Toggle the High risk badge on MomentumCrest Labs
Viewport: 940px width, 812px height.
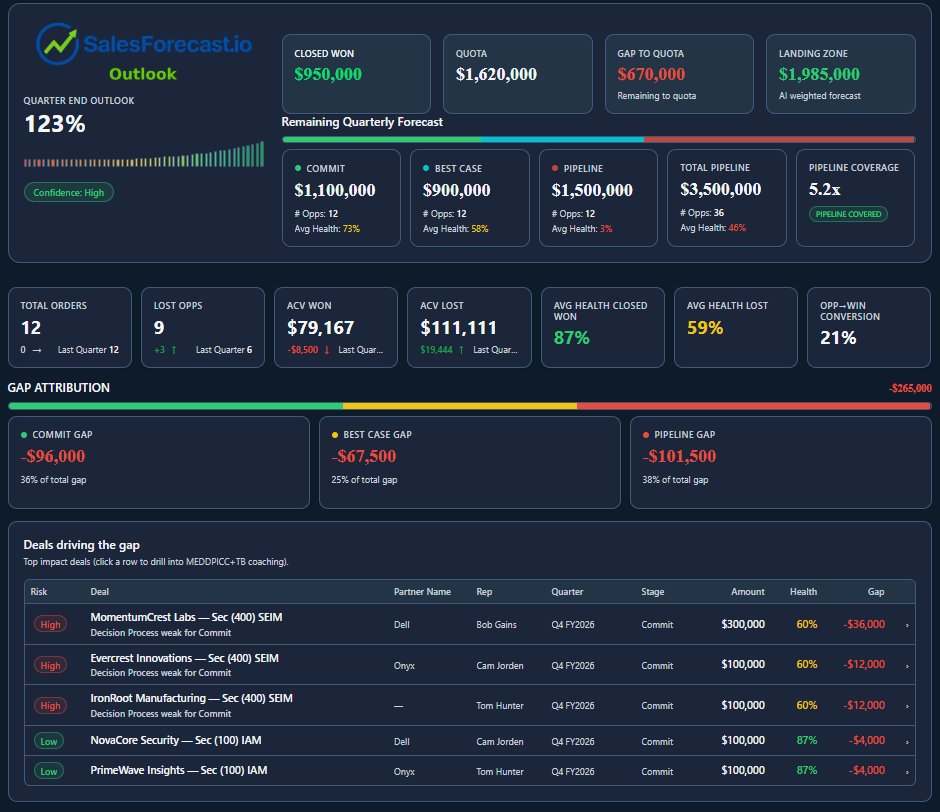tap(50, 623)
